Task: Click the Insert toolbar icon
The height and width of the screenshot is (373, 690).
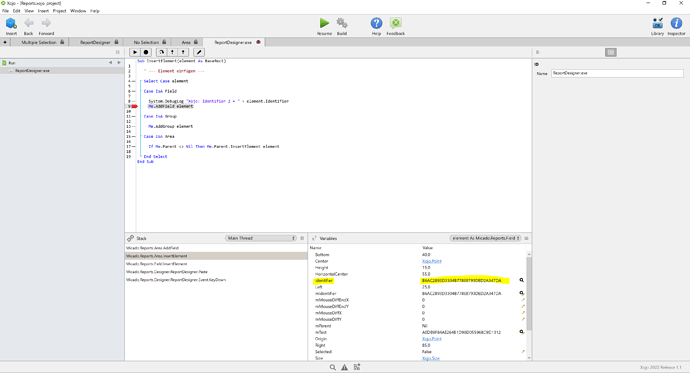Action: pos(11,23)
